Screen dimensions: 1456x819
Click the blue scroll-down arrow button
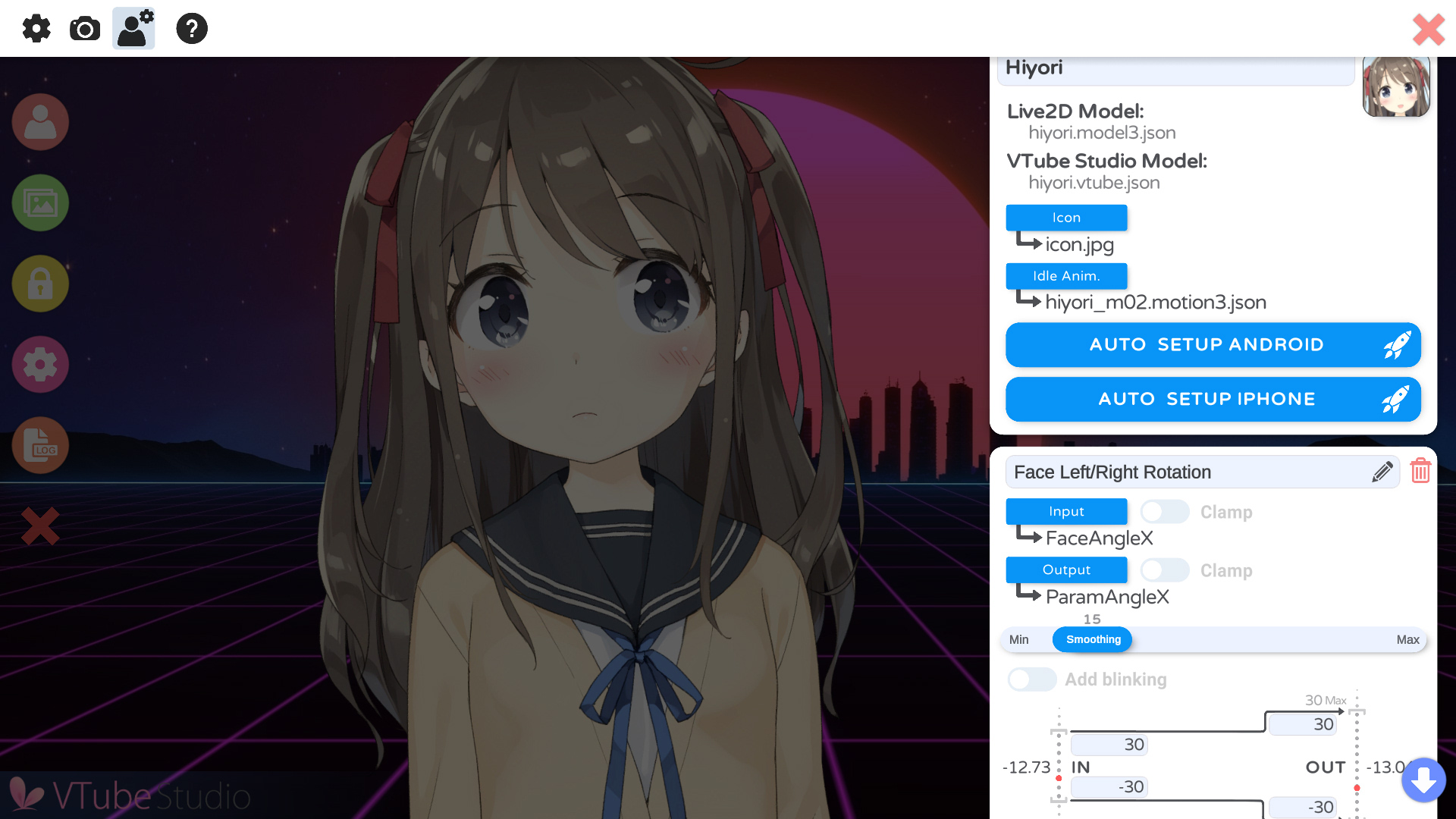coord(1423,780)
